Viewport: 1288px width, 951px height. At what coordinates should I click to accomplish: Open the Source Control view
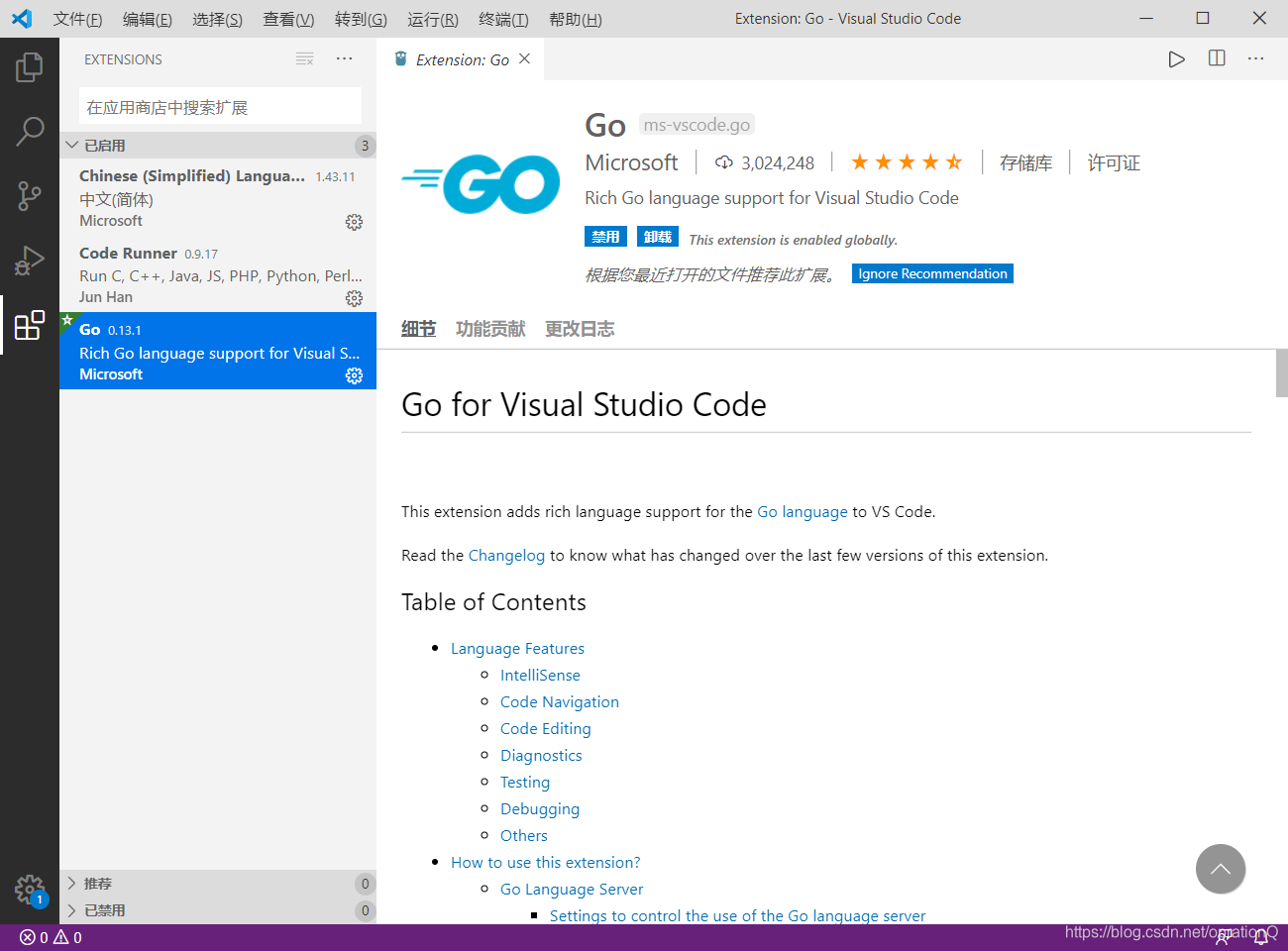(x=30, y=196)
